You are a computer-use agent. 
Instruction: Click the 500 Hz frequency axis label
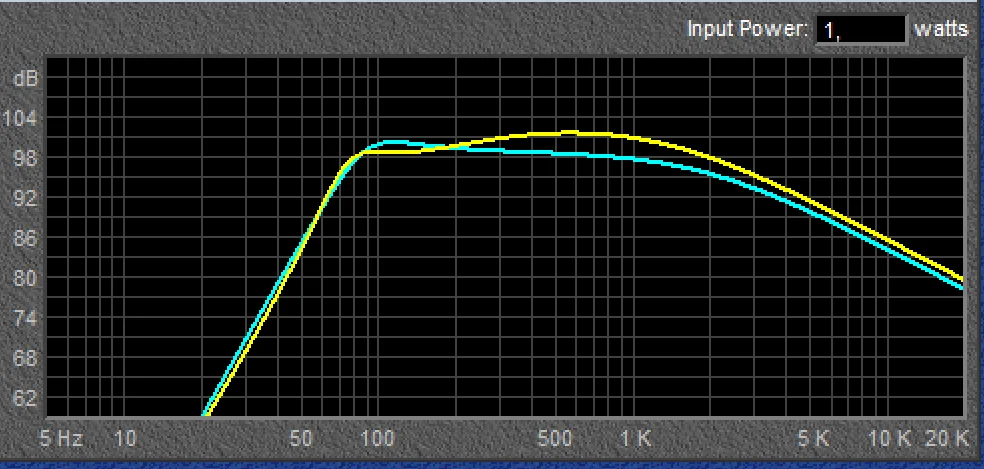pyautogui.click(x=554, y=438)
